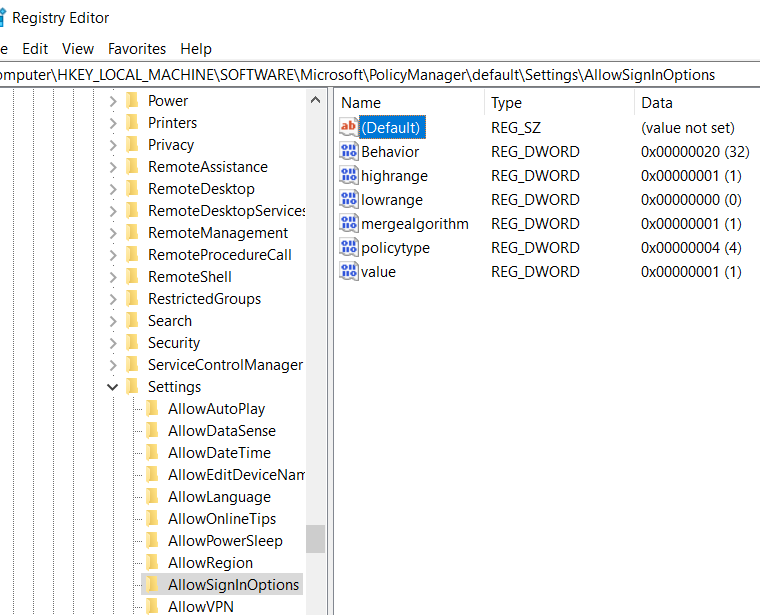This screenshot has height=615, width=760.
Task: Select the RemoteManagement key label
Action: [218, 233]
